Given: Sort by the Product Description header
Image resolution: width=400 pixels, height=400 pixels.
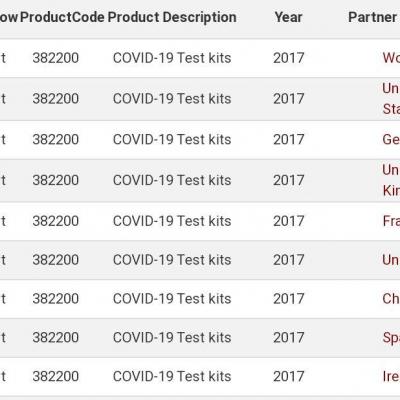Looking at the screenshot, I should pos(172,17).
